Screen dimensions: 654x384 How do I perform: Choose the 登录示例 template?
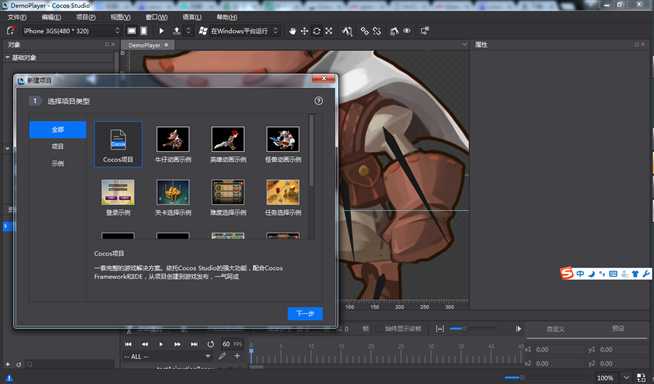click(x=118, y=197)
